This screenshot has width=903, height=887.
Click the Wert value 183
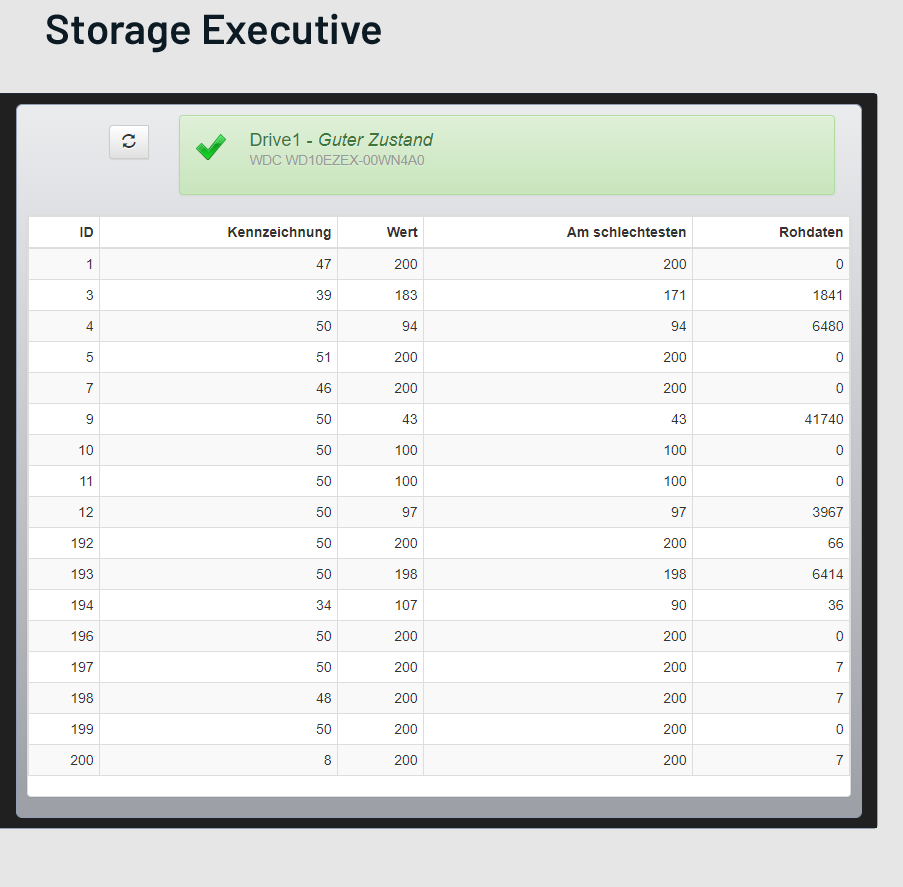[x=406, y=295]
